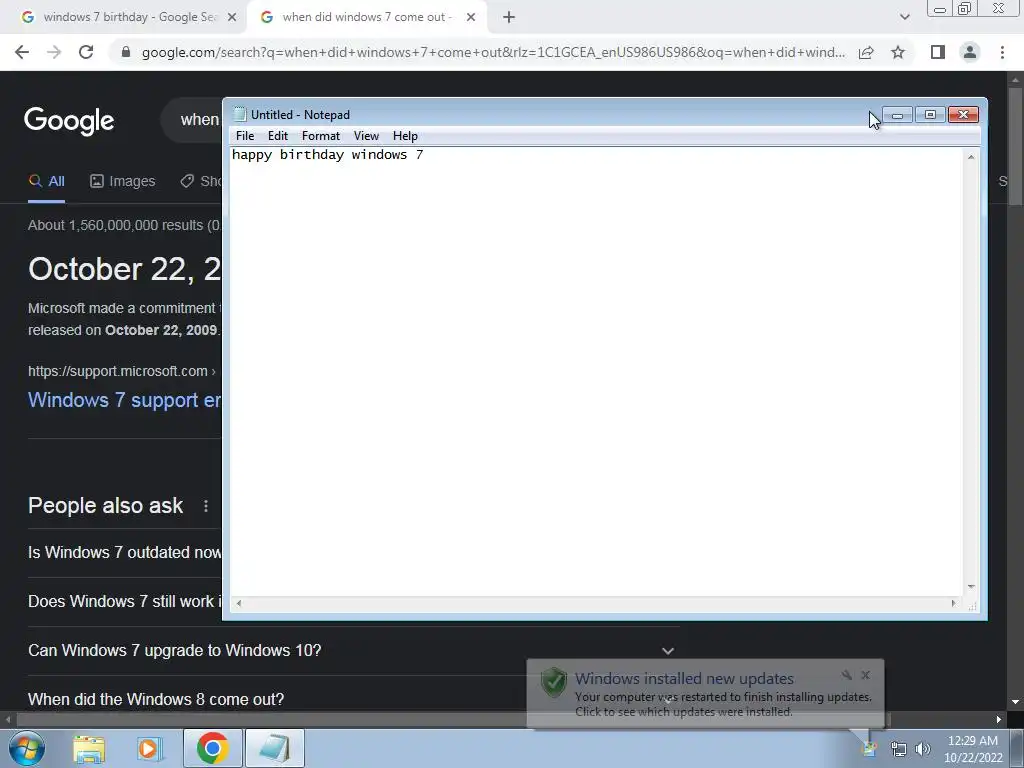The image size is (1024, 768).
Task: Click the Google logo
Action: tap(69, 121)
